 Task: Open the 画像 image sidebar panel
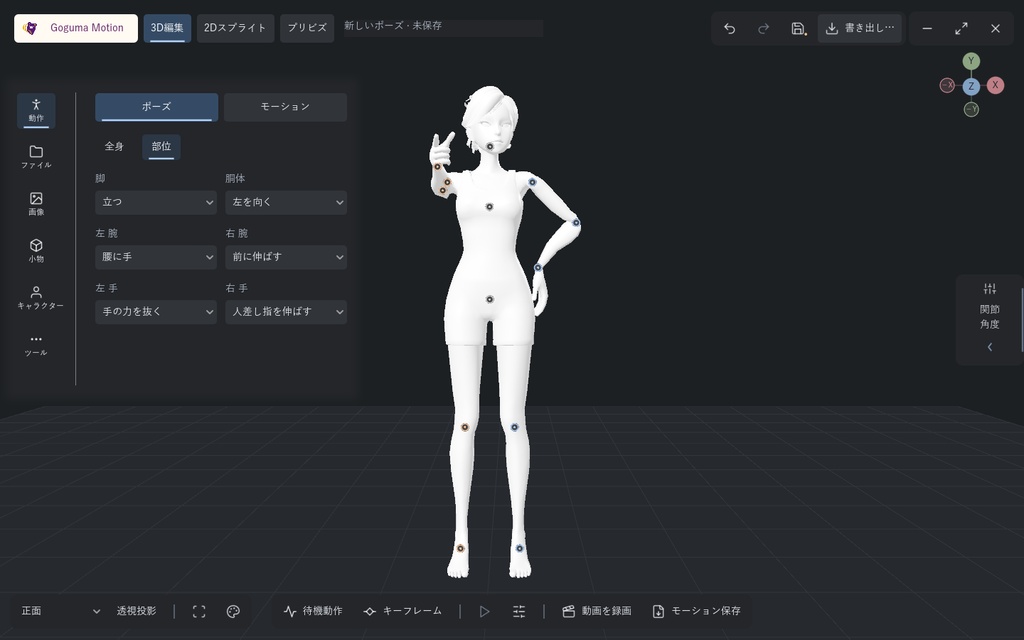click(36, 204)
